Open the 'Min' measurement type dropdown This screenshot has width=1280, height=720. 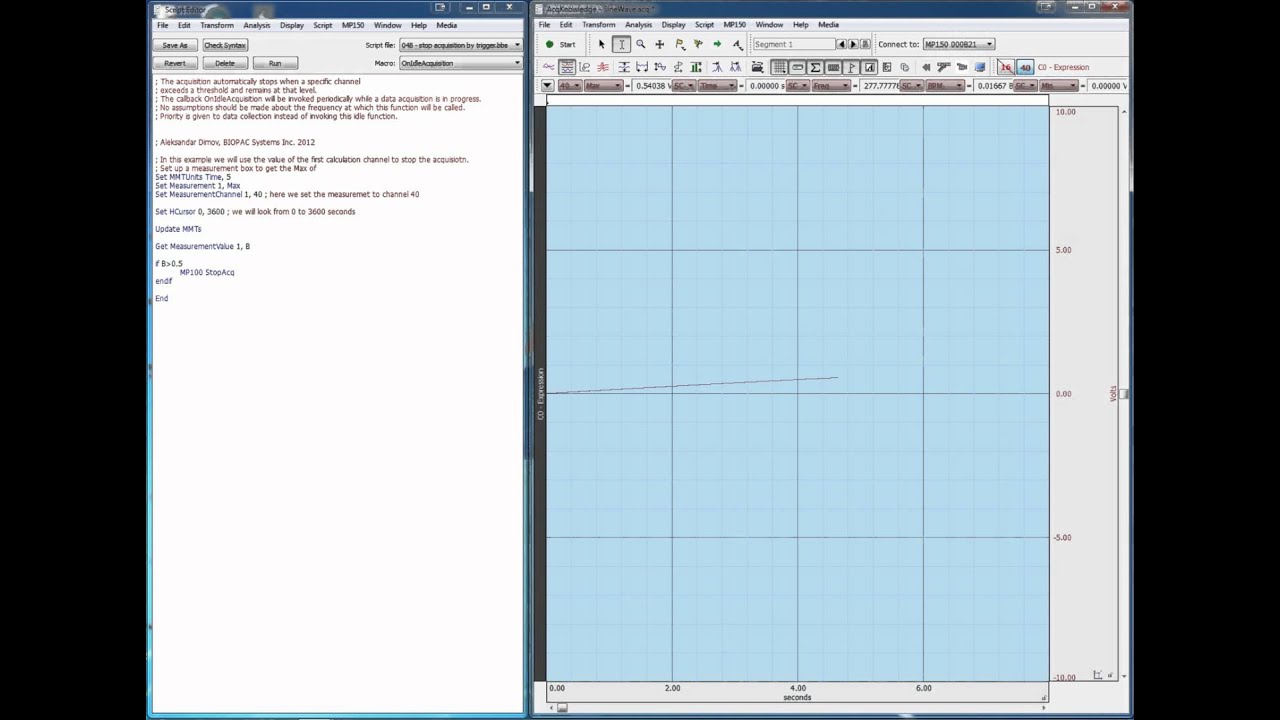tap(1059, 86)
